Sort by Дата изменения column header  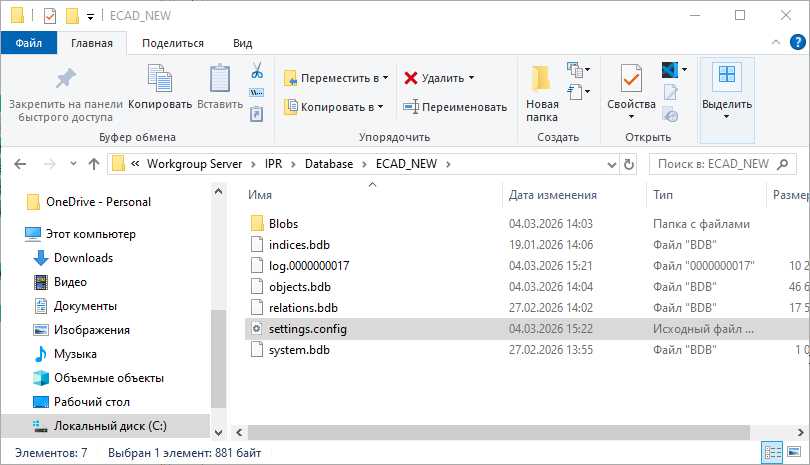point(552,195)
